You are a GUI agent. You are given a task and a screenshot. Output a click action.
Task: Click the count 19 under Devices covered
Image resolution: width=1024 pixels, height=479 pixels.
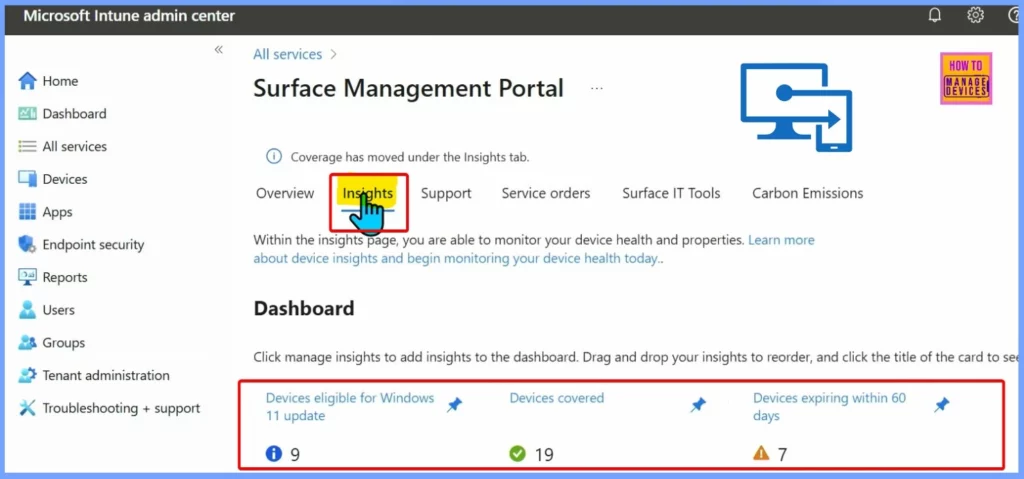click(x=544, y=454)
